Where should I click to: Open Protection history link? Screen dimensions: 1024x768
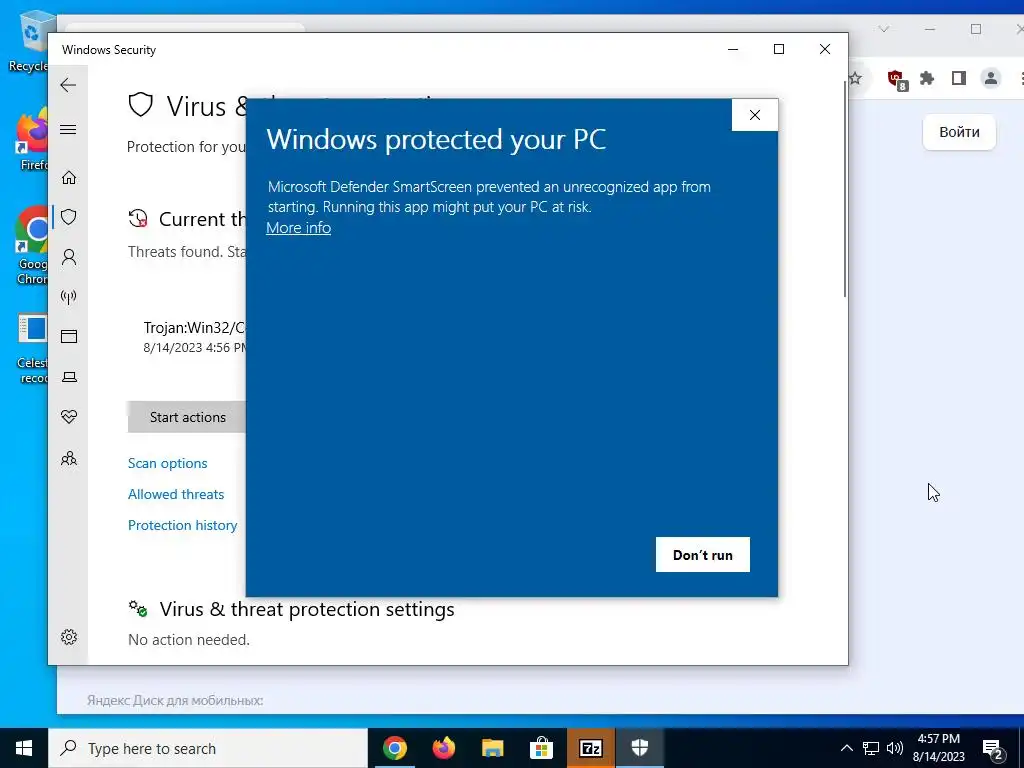point(182,525)
